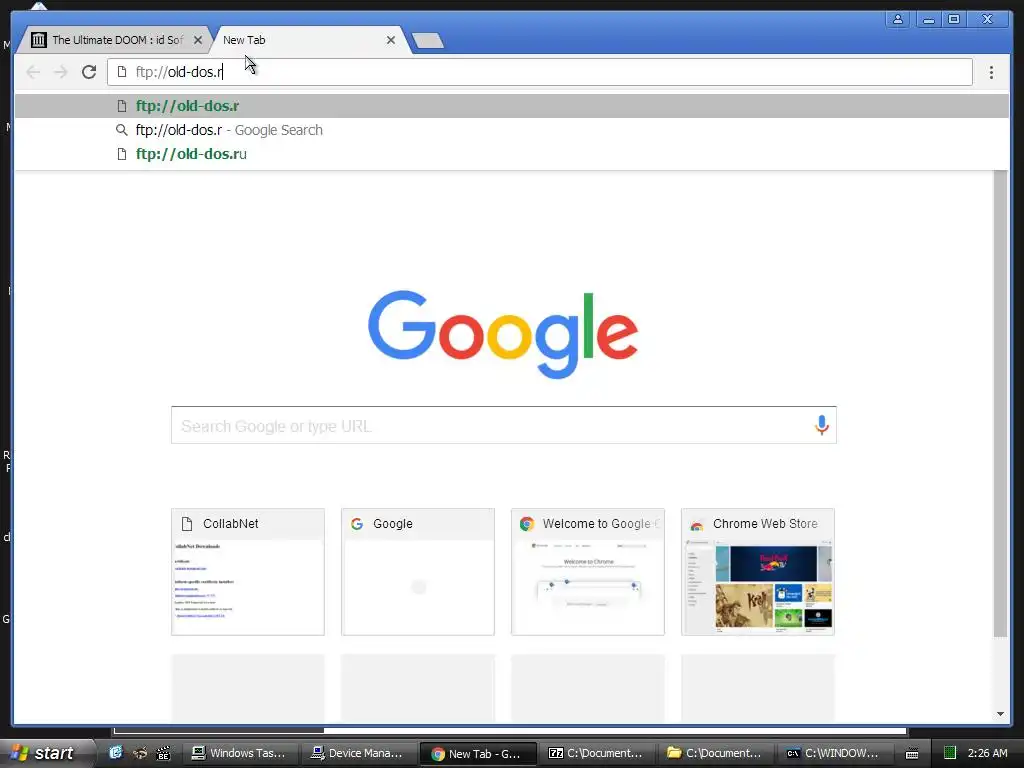Open the Google most-visited tile

[x=418, y=571]
